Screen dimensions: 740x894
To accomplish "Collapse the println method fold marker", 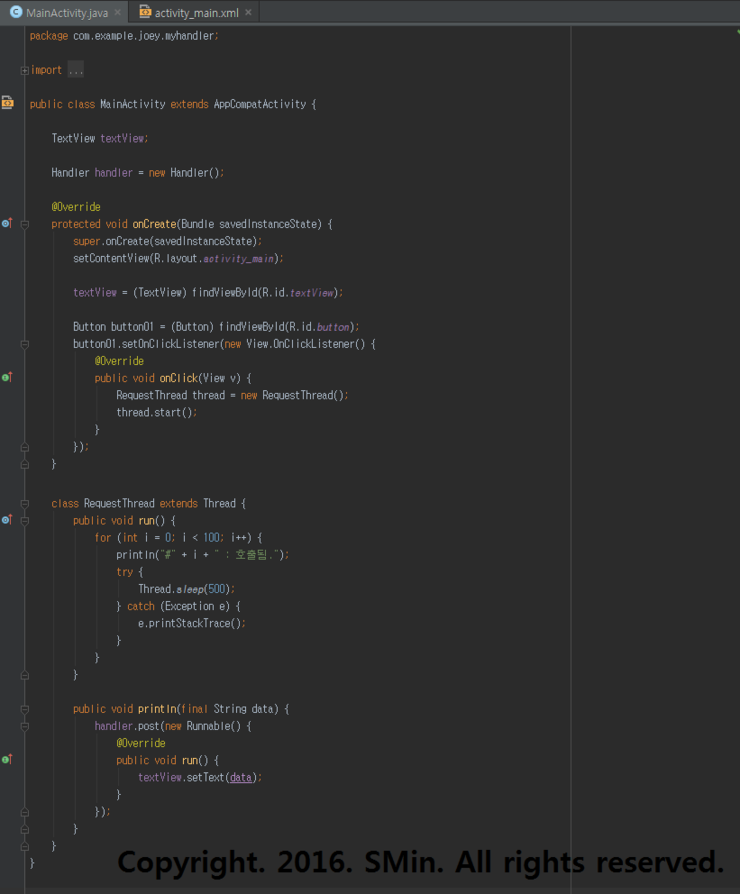I will point(25,709).
